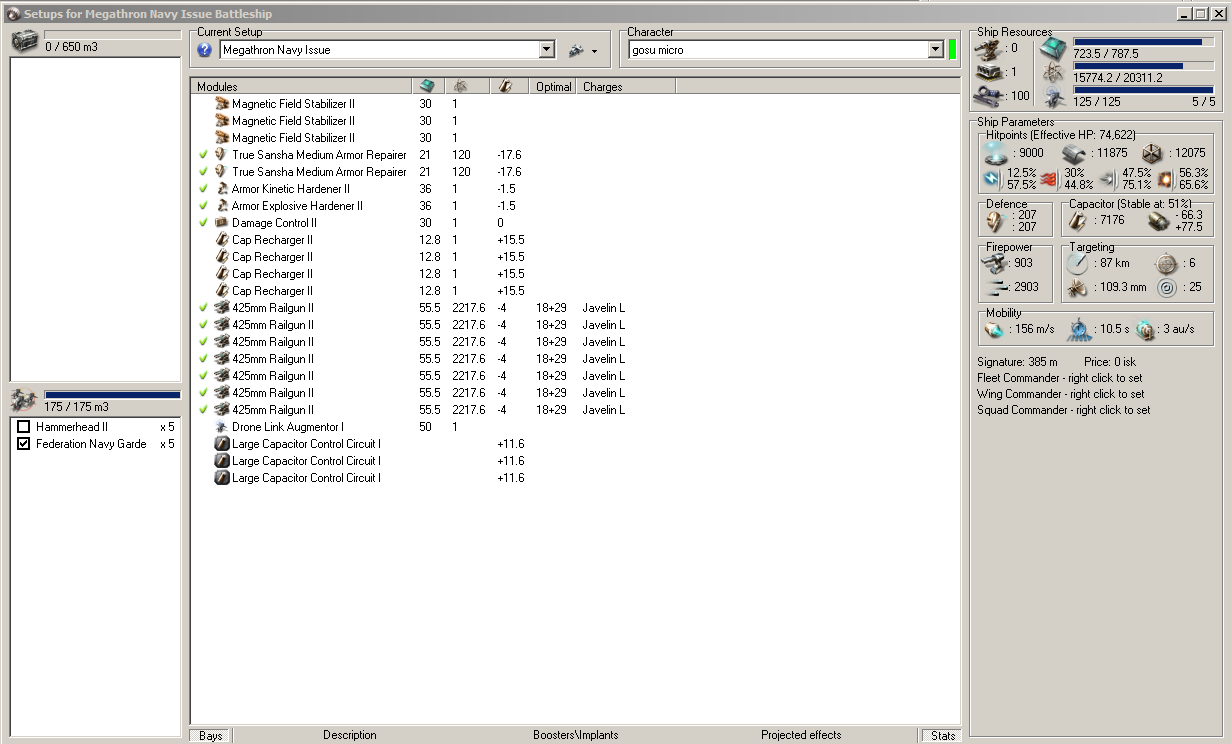Image resolution: width=1231 pixels, height=744 pixels.
Task: Click the EM resistance icon beside 12.5%
Action: tap(993, 179)
